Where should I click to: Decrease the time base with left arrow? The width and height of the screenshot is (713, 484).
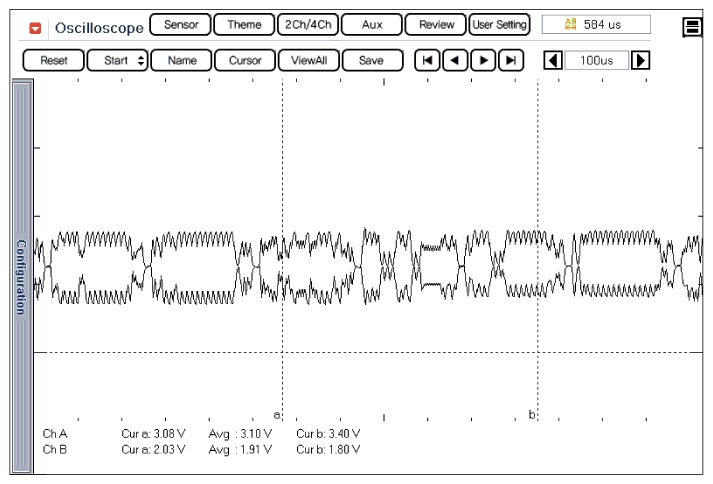[551, 60]
